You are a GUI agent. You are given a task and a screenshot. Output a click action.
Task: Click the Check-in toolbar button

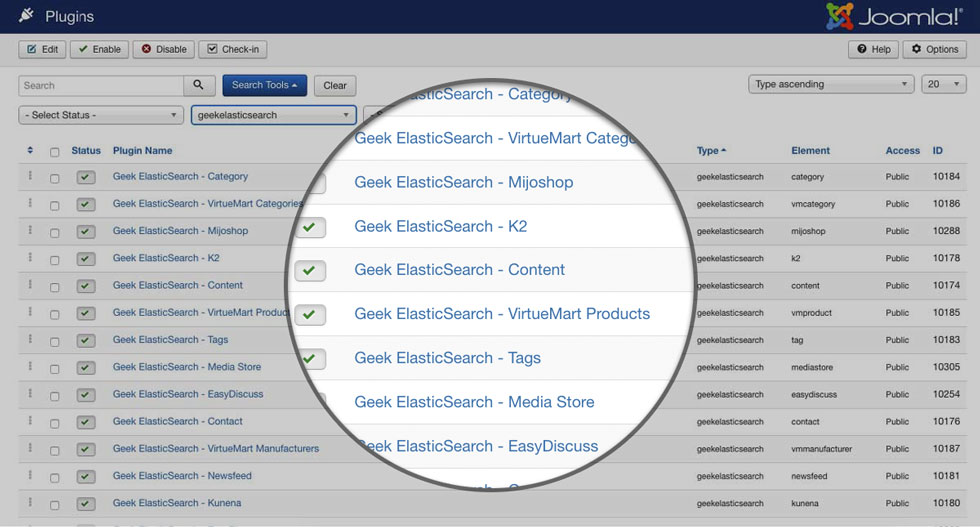click(x=232, y=49)
